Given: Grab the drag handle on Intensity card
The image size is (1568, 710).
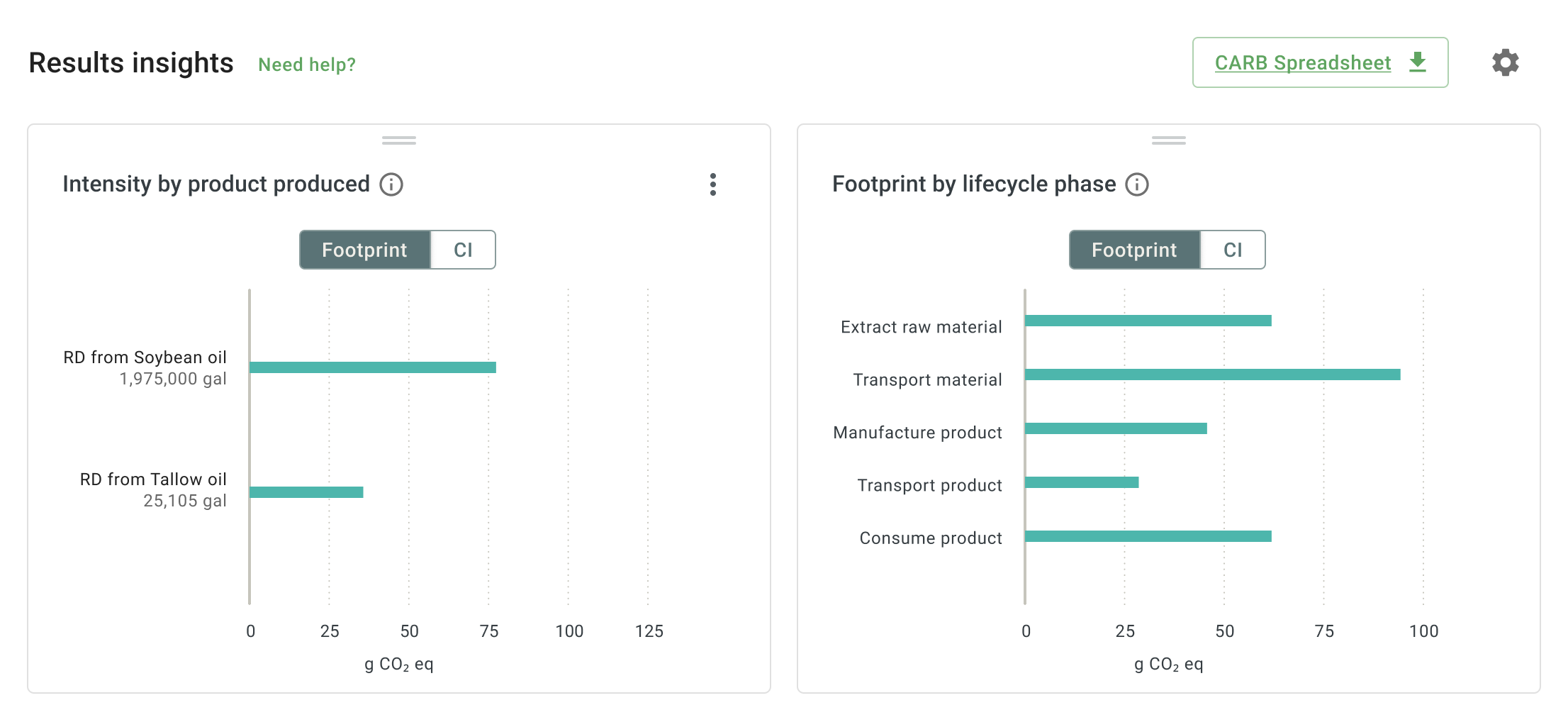Looking at the screenshot, I should coord(398,140).
